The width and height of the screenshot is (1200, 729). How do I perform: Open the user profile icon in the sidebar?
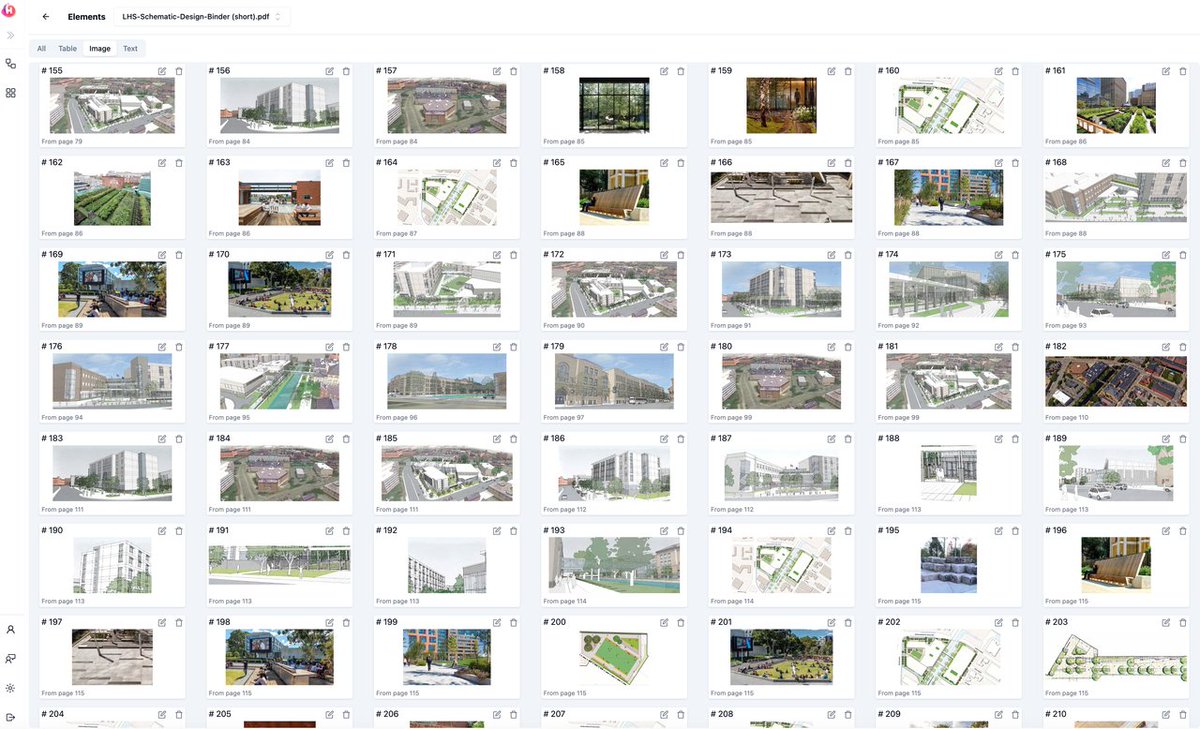(11, 630)
